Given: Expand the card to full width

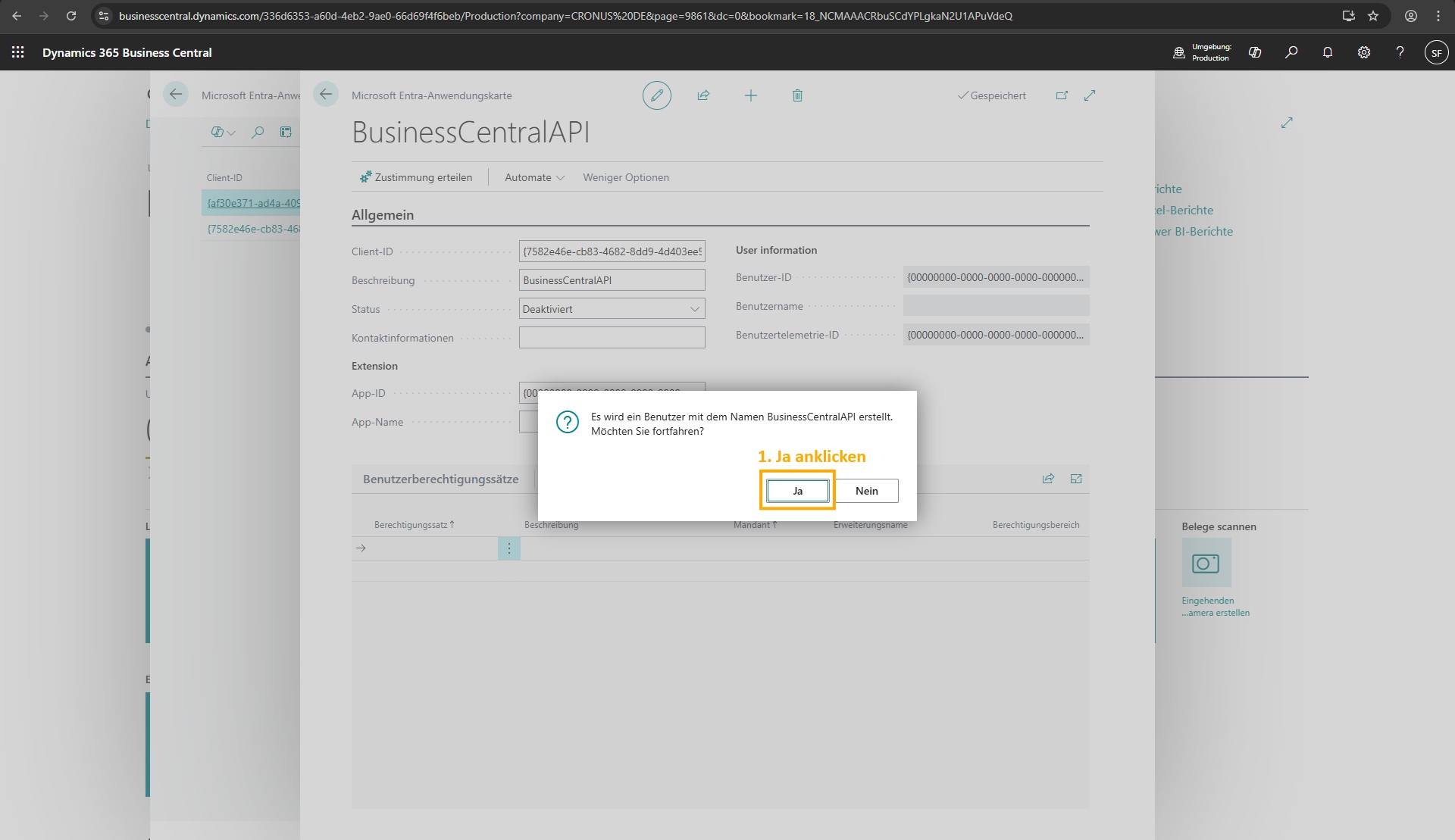Looking at the screenshot, I should [1090, 95].
